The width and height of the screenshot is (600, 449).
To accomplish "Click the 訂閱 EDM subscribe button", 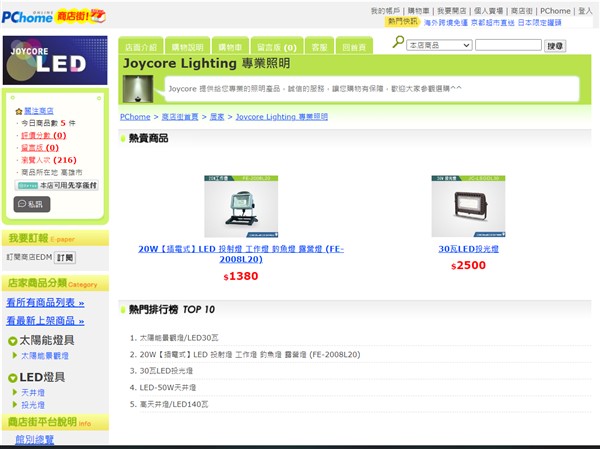I will tap(65, 258).
